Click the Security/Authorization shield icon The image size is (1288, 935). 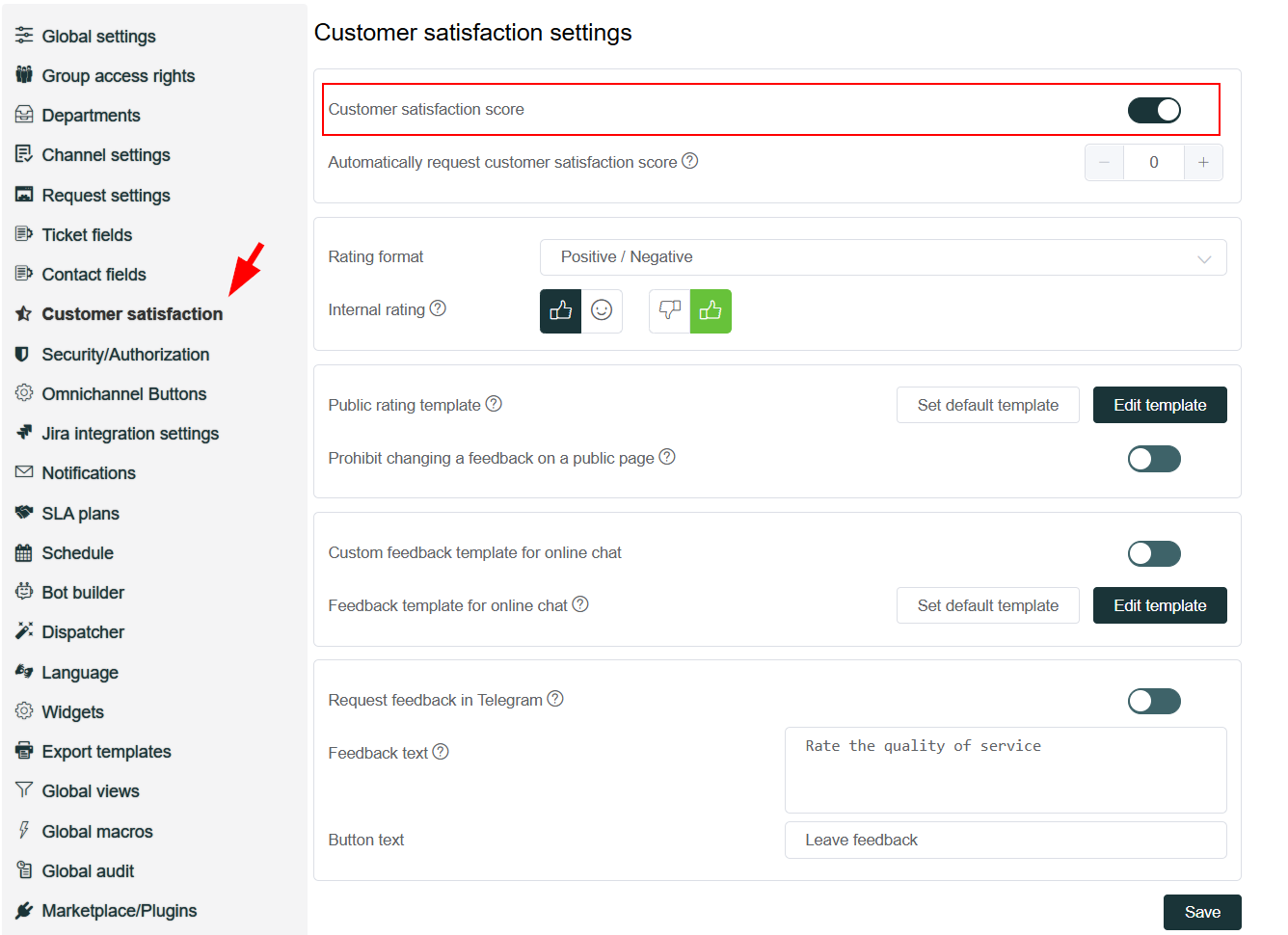tap(24, 354)
